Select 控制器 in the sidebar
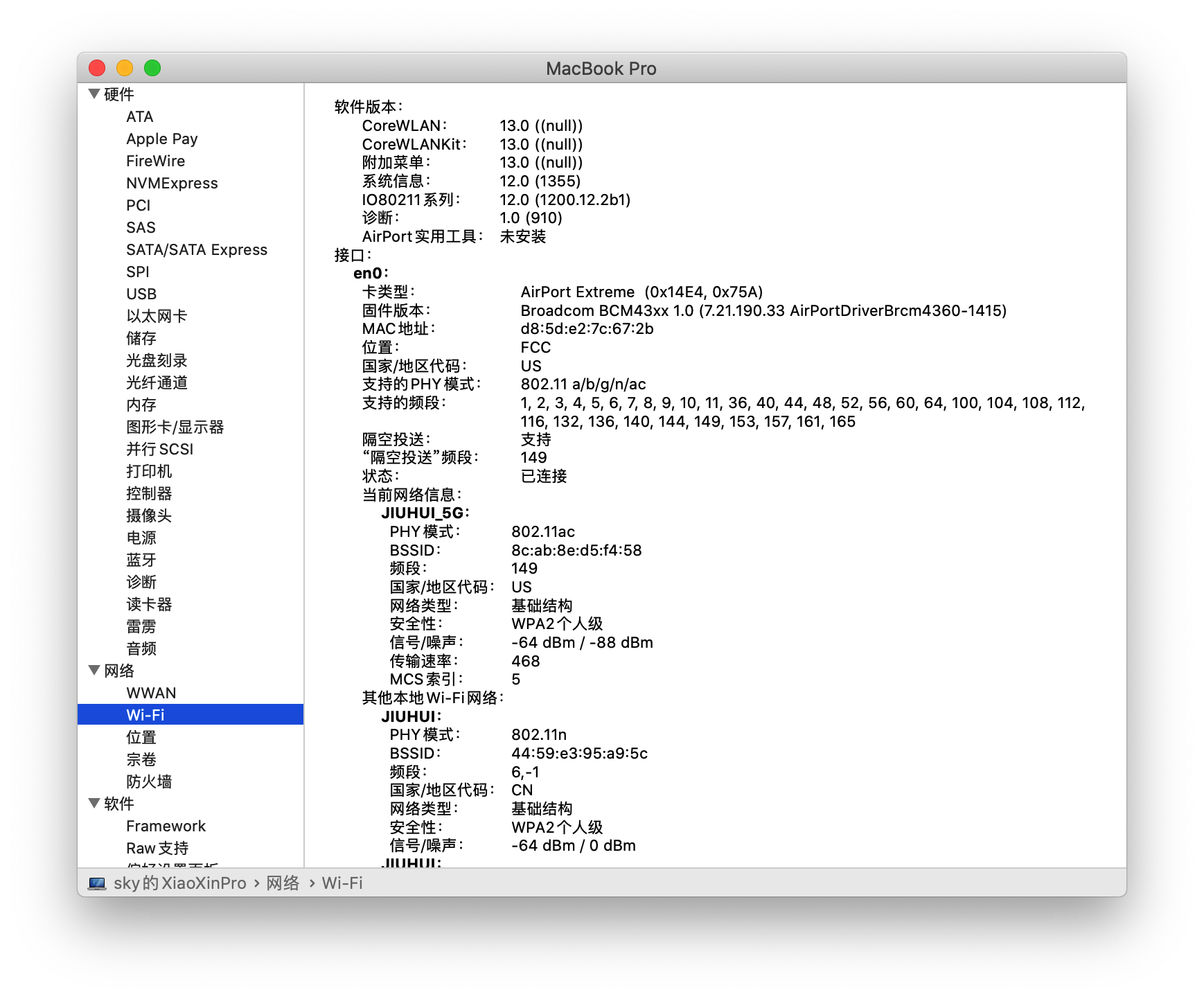Screen dimensions: 1204x999 tap(149, 493)
